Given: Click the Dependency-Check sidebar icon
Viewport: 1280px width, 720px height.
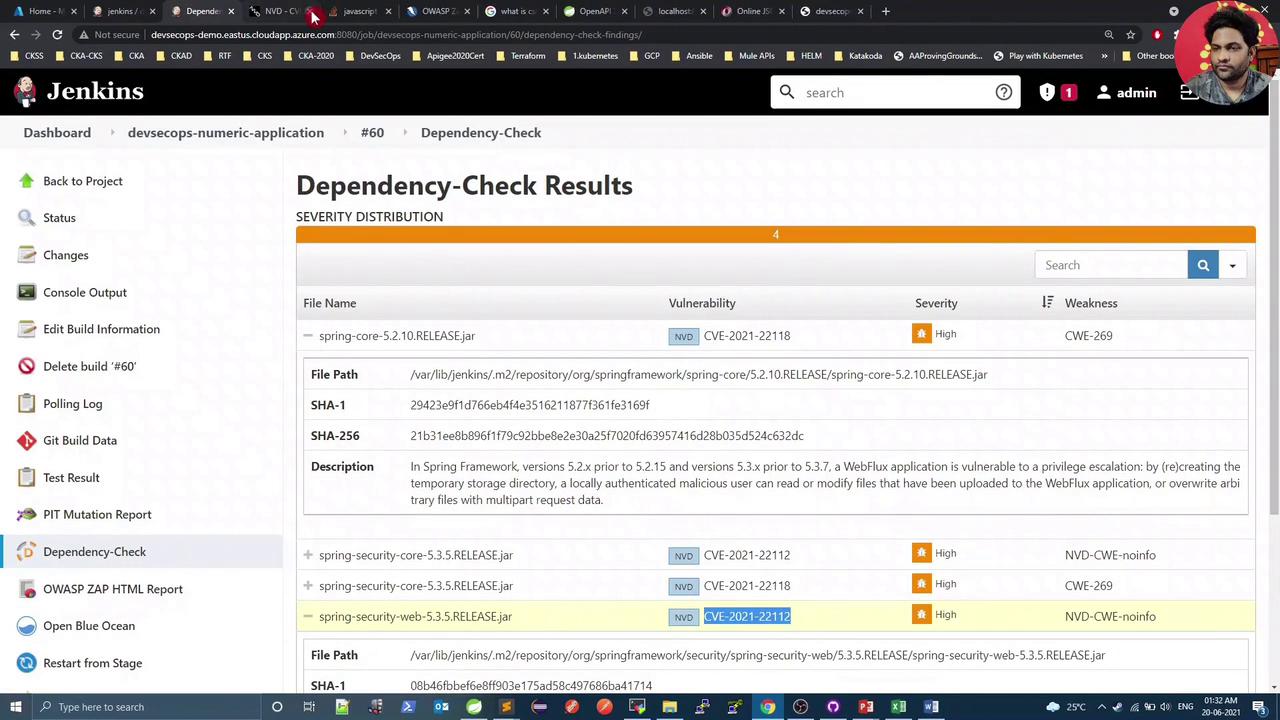Looking at the screenshot, I should point(26,552).
